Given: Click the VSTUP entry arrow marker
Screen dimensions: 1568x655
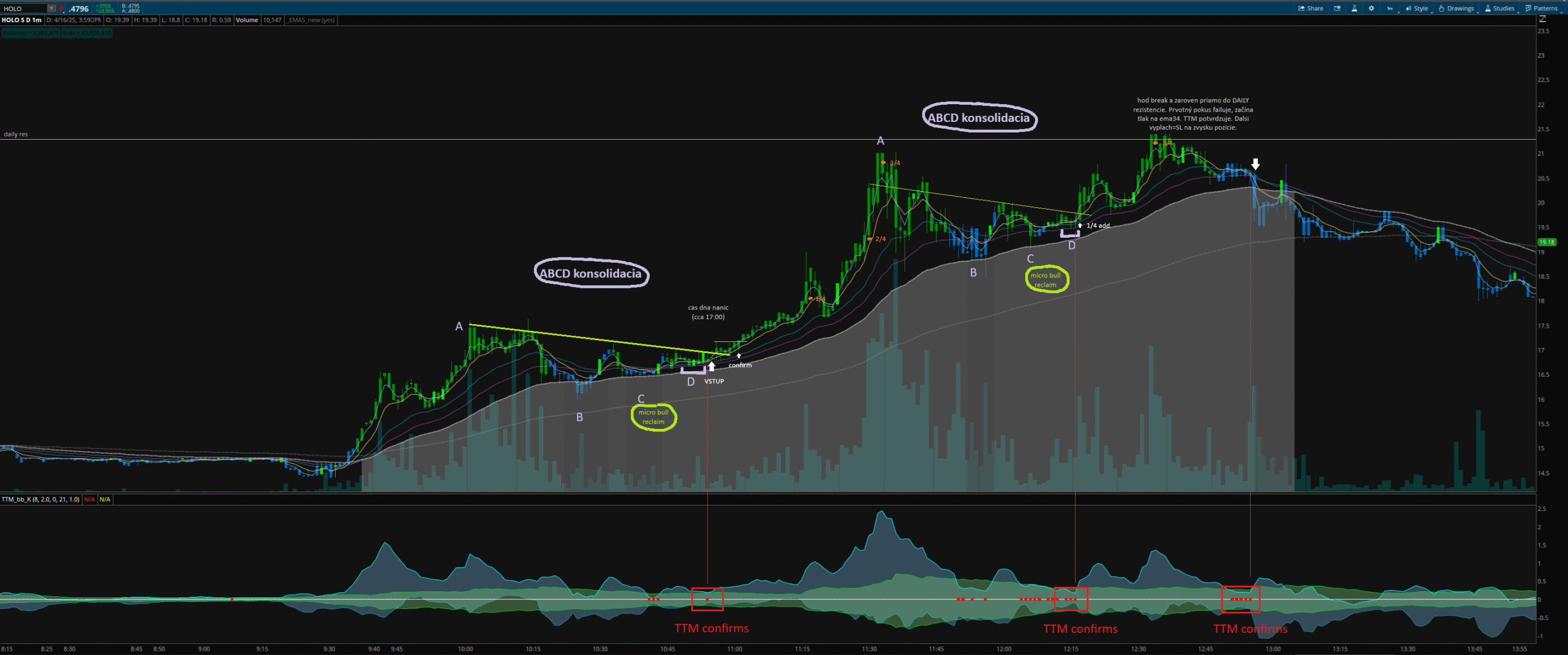Looking at the screenshot, I should 712,366.
